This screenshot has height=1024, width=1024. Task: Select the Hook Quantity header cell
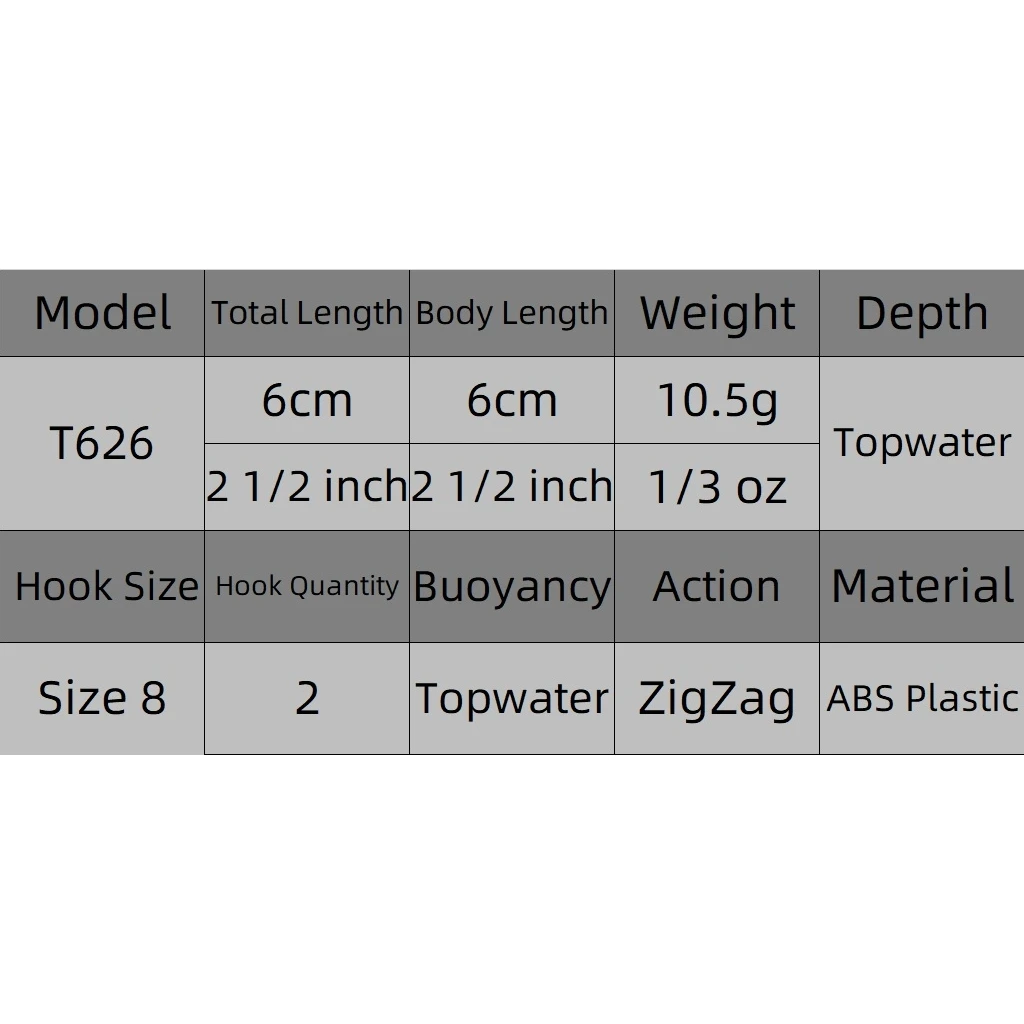pyautogui.click(x=307, y=587)
